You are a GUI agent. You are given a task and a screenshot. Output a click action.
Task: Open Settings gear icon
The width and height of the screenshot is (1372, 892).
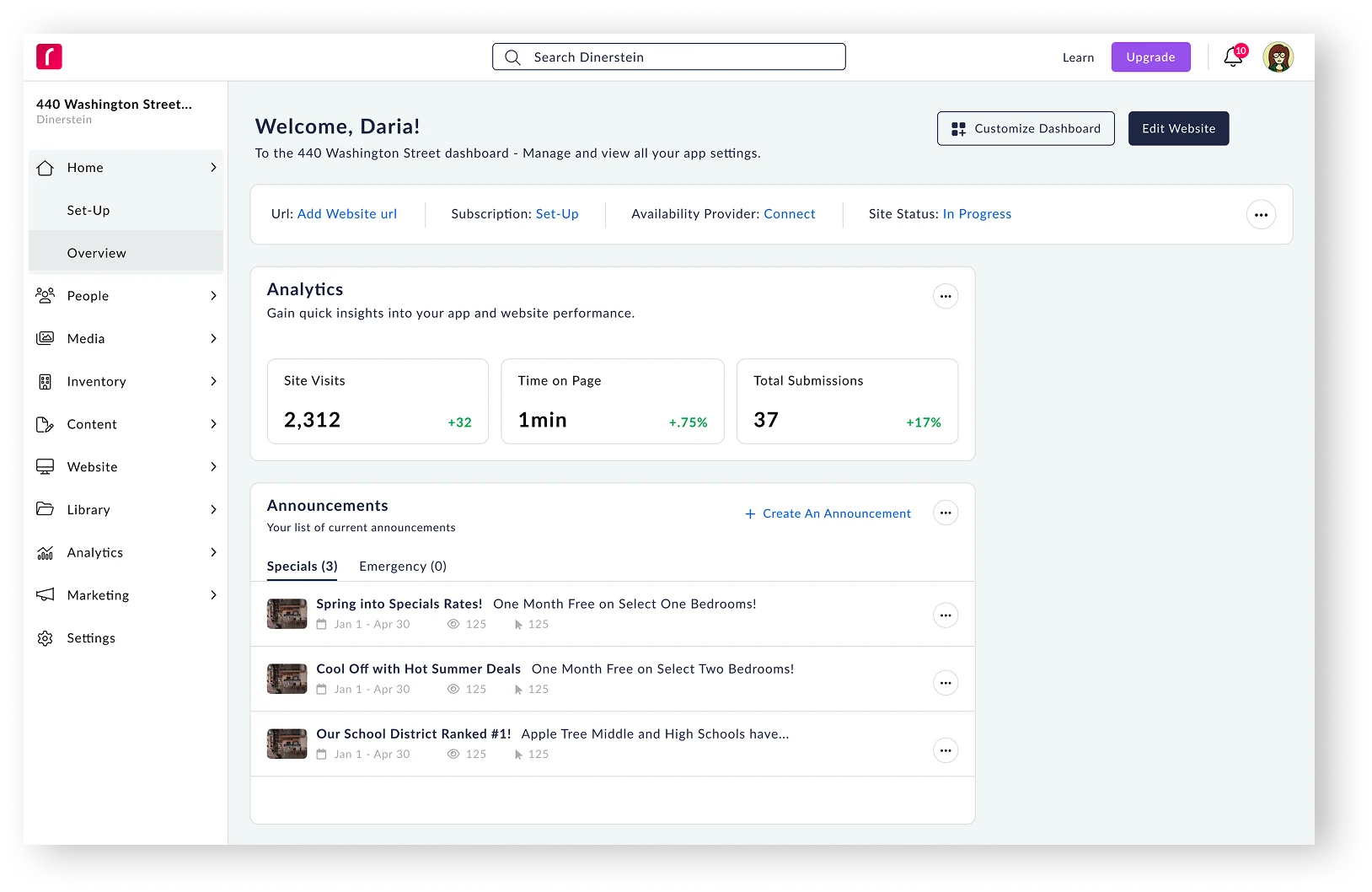pos(46,638)
